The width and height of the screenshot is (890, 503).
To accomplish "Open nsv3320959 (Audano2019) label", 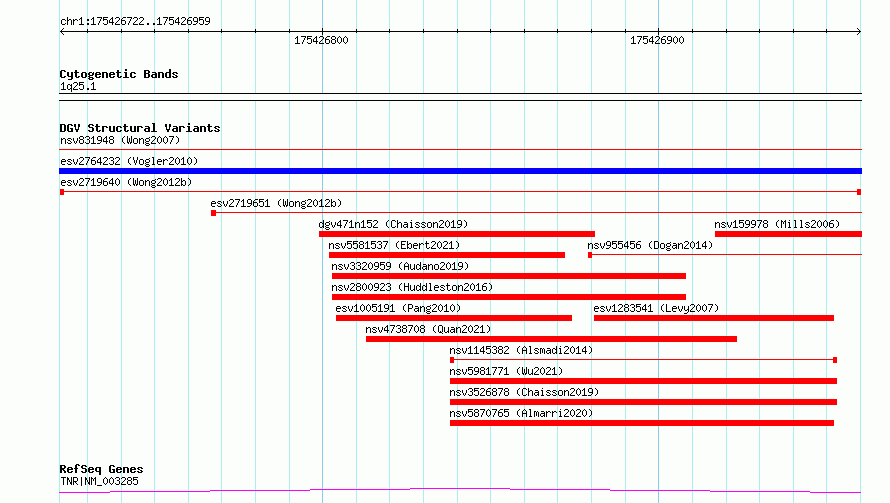I will [x=400, y=266].
